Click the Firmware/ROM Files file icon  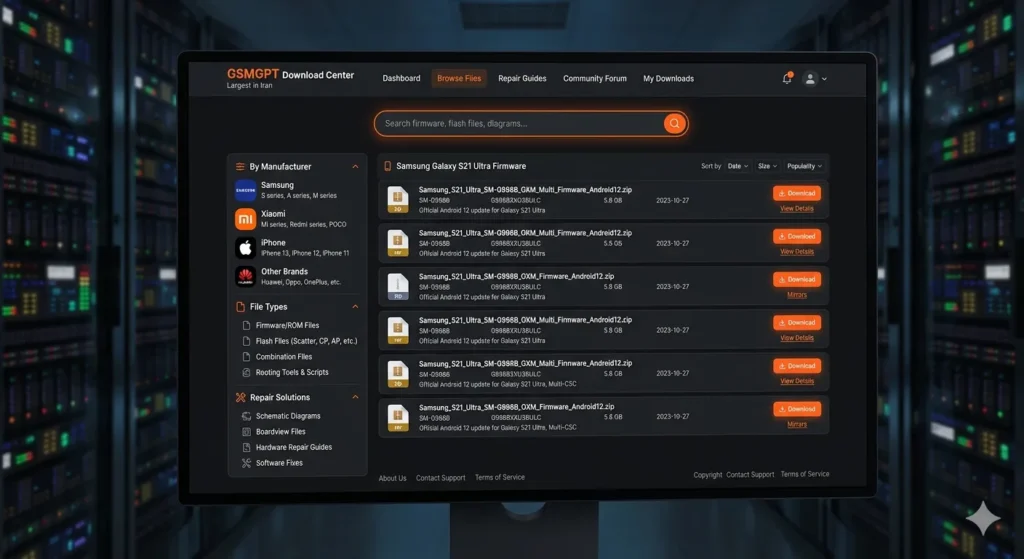pyautogui.click(x=246, y=325)
